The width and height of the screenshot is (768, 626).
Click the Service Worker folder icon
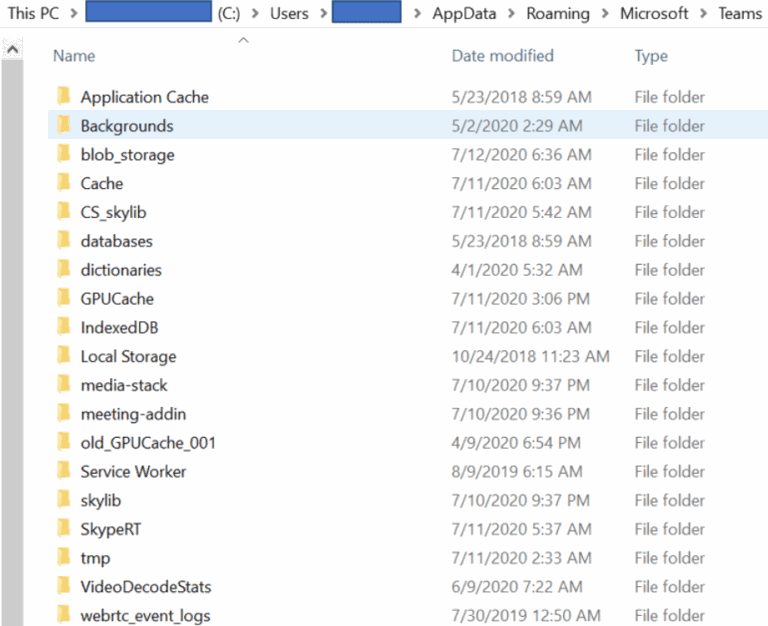[x=64, y=471]
